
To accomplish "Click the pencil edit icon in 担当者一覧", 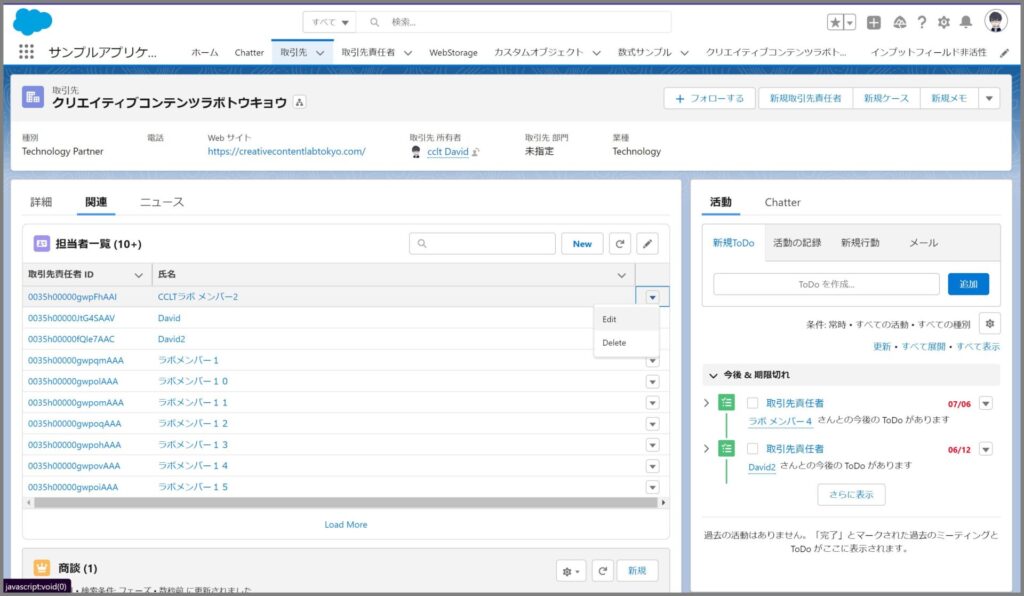I will (x=648, y=243).
